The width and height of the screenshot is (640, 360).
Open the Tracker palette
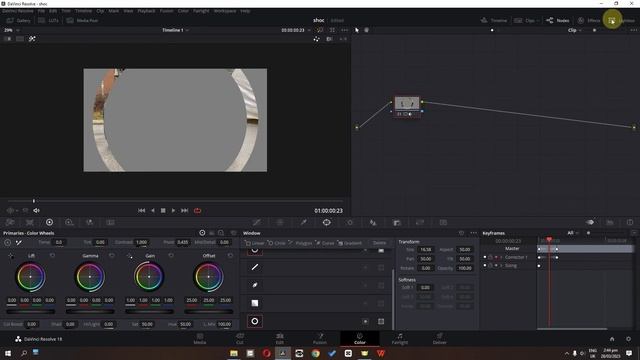(350, 222)
